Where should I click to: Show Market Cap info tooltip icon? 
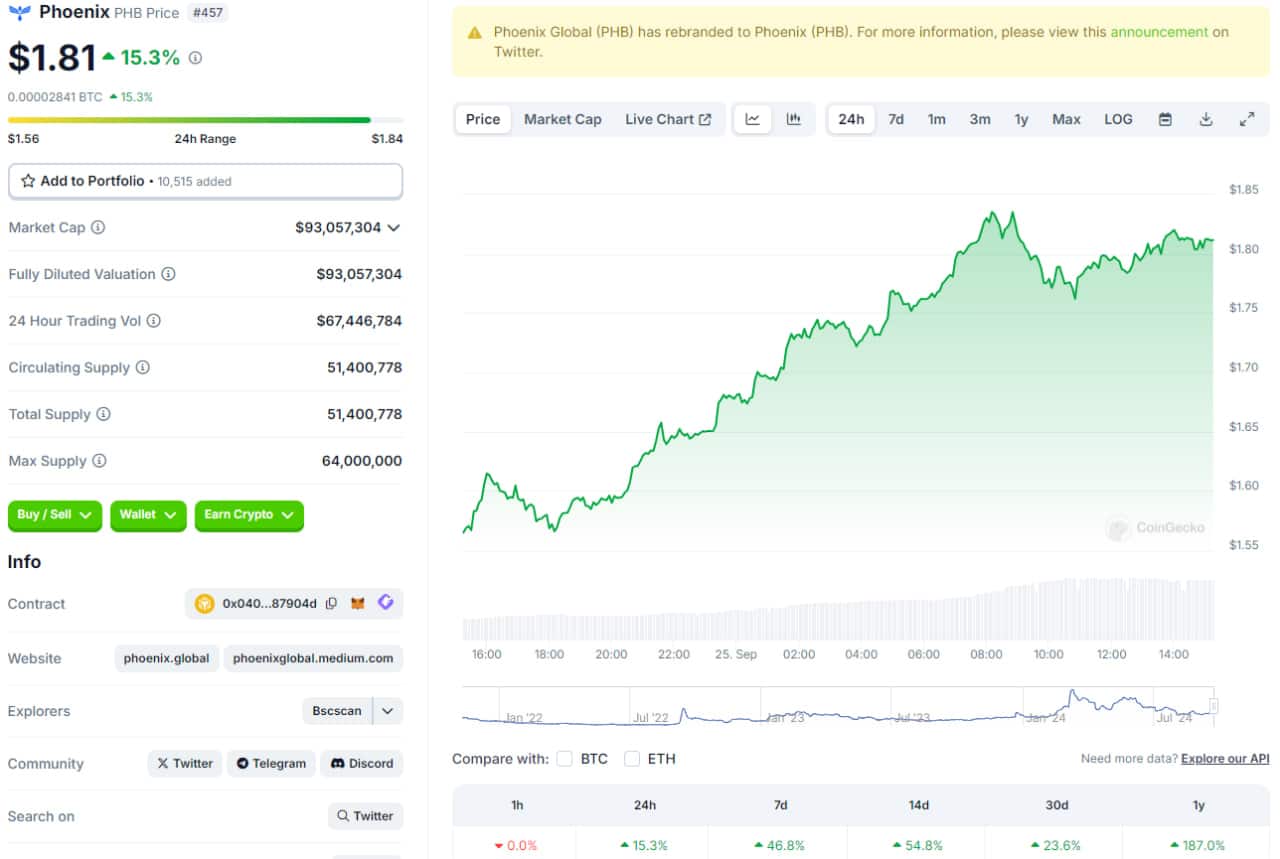tap(98, 228)
